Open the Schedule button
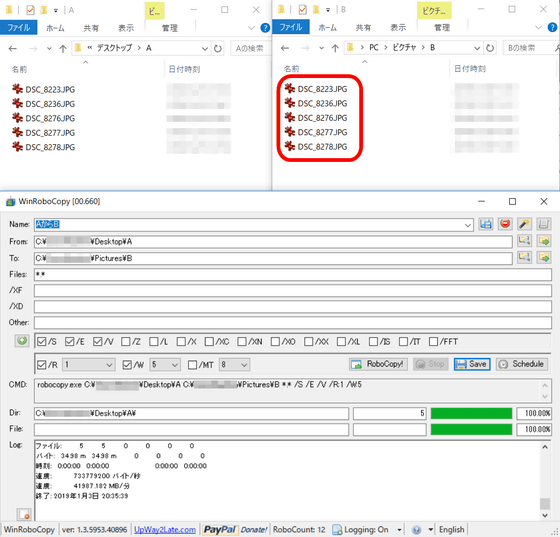The image size is (560, 537). [522, 364]
